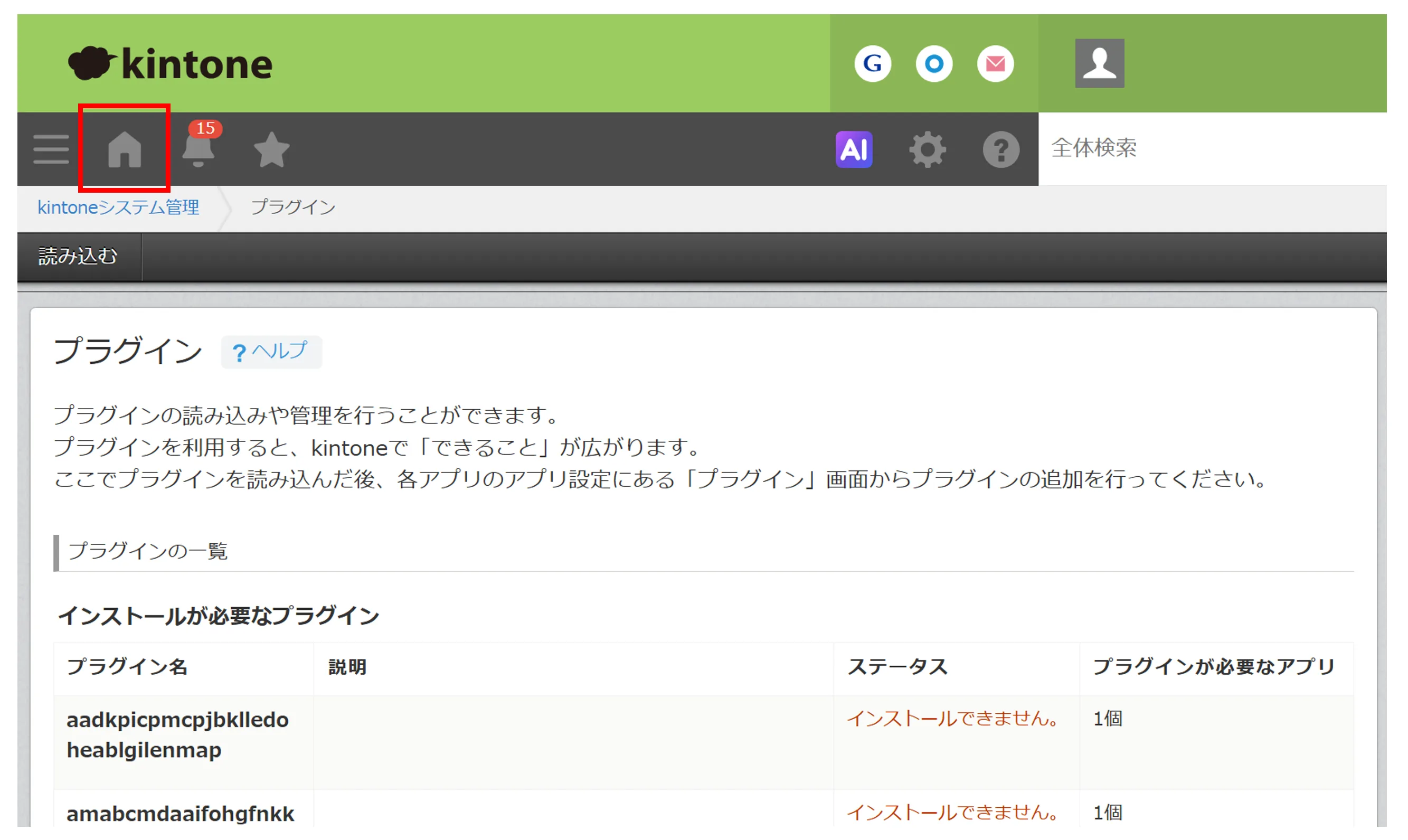Click インストールできません status in amabcmdaaifohgfnkk row
Image resolution: width=1408 pixels, height=840 pixels.
click(x=952, y=813)
